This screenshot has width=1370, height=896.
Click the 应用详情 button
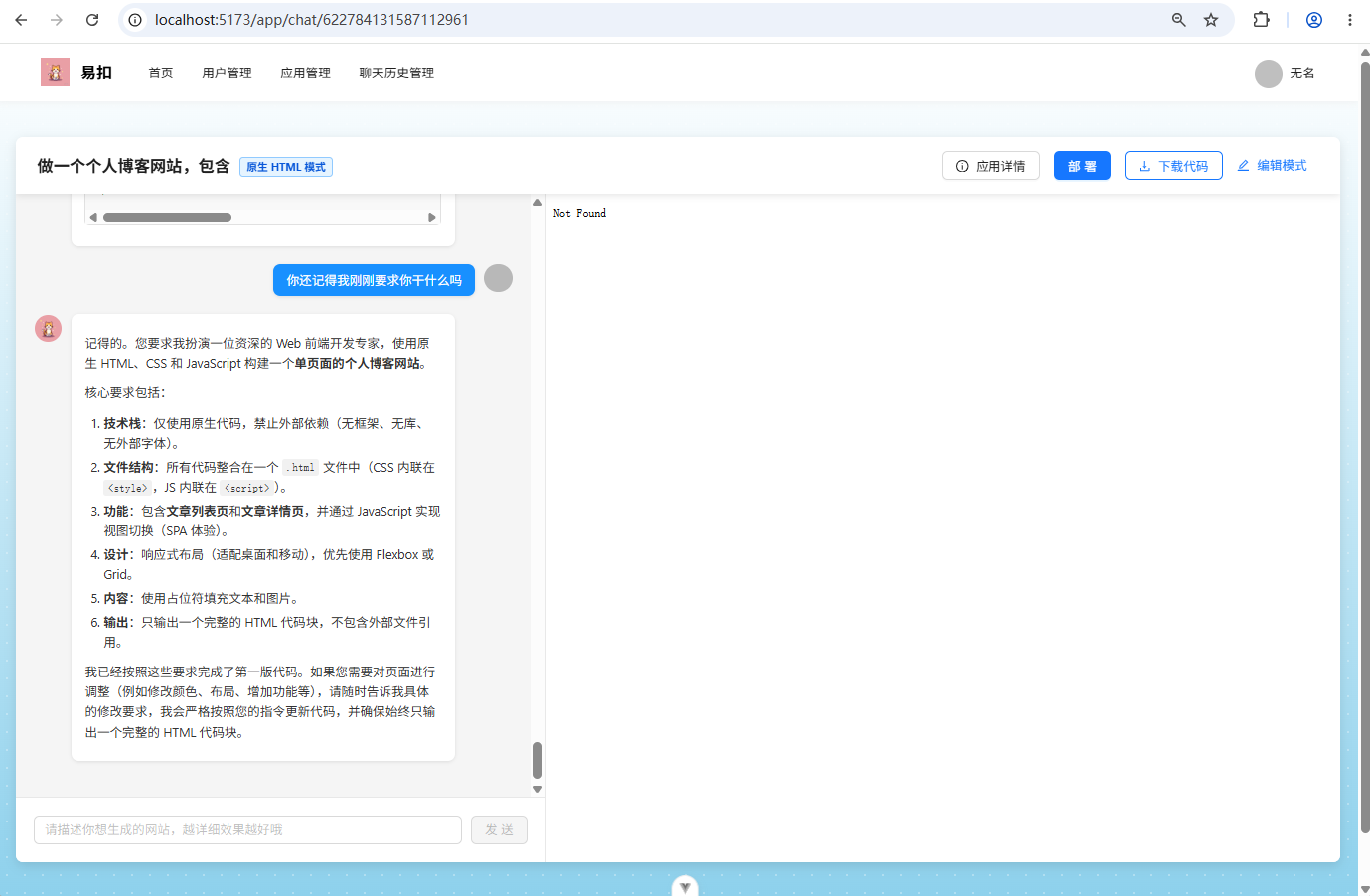coord(990,166)
